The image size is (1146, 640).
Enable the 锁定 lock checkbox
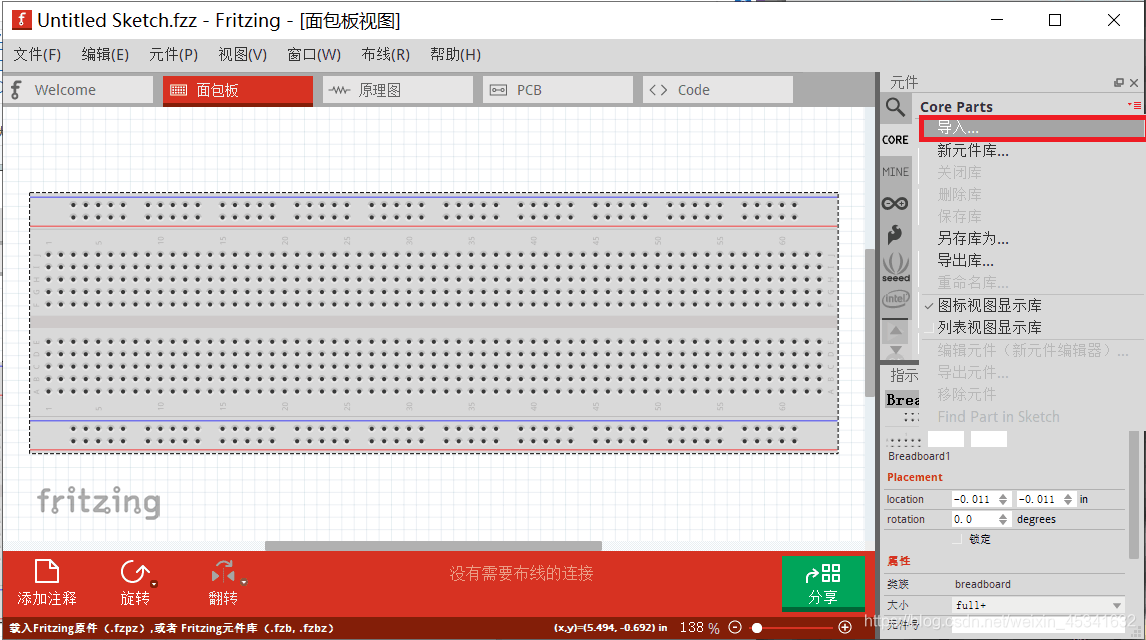(957, 538)
